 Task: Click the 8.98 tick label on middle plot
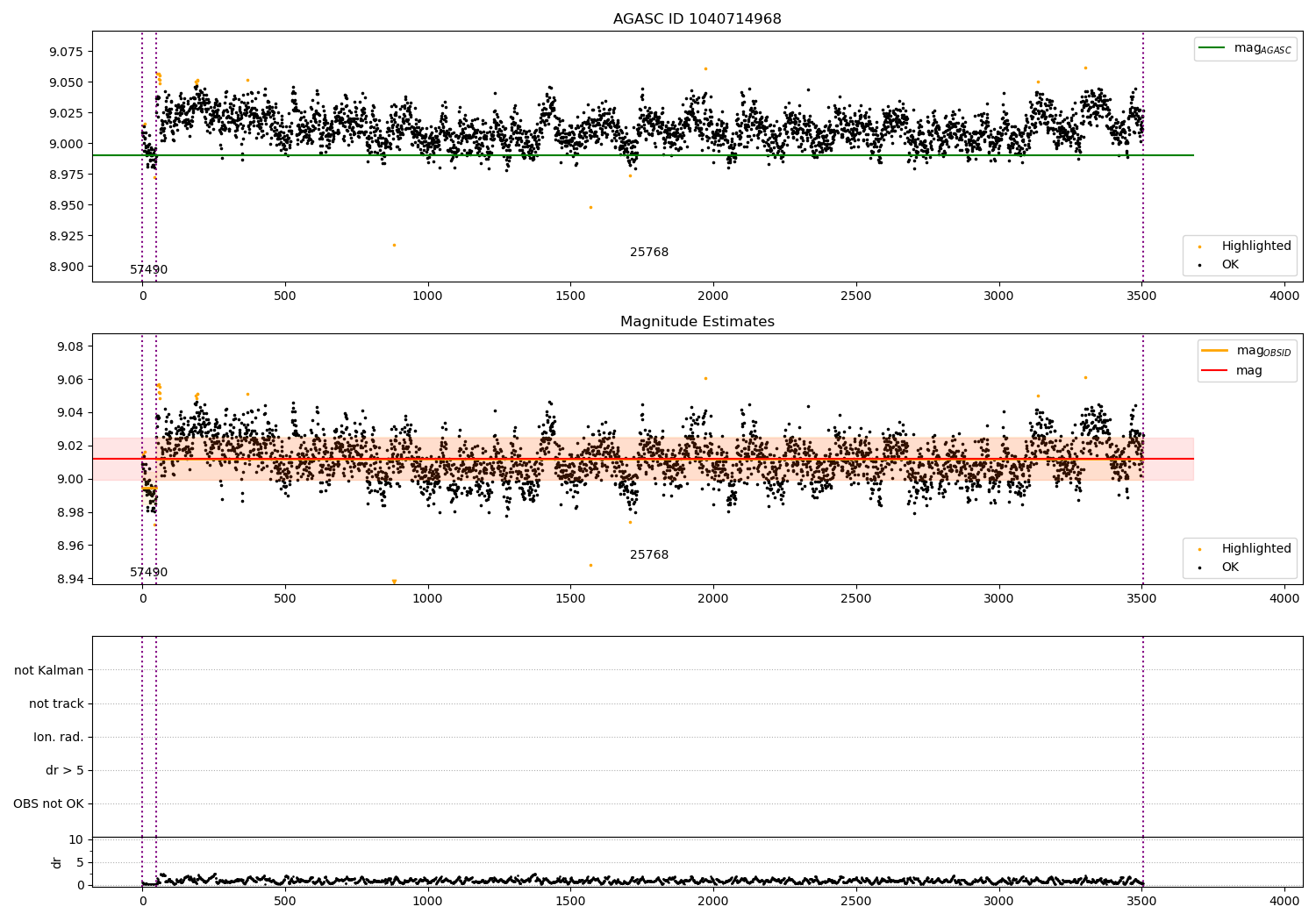[x=69, y=512]
